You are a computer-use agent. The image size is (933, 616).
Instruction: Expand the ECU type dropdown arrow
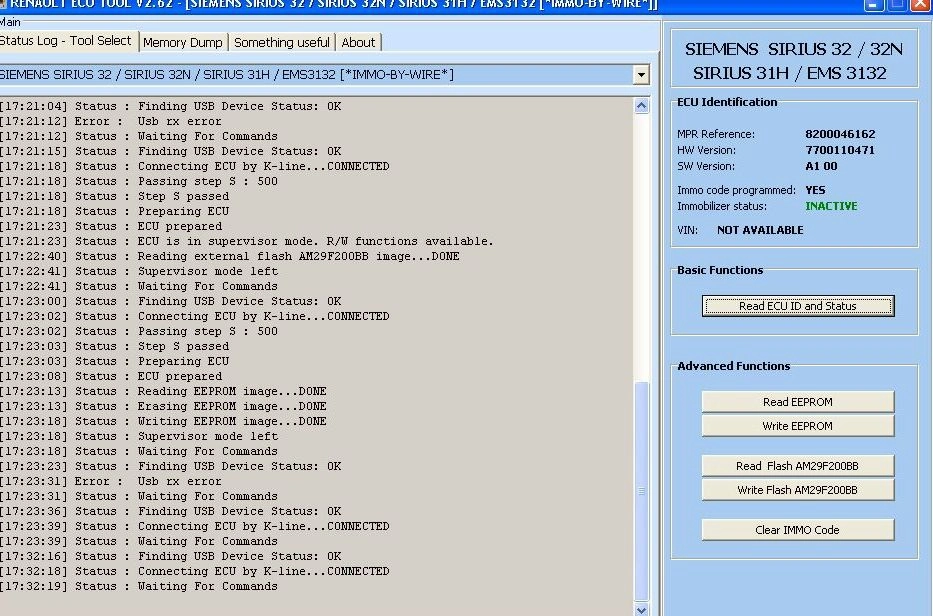coord(641,76)
